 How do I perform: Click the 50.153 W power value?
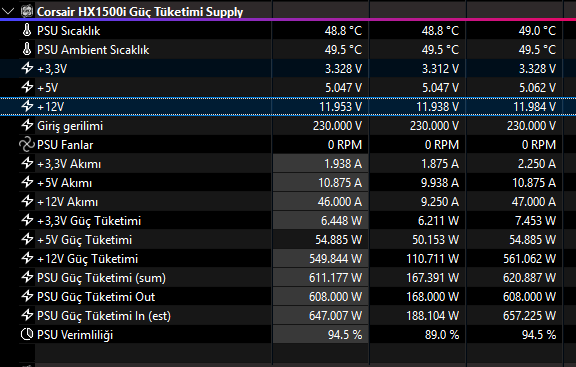[x=436, y=240]
